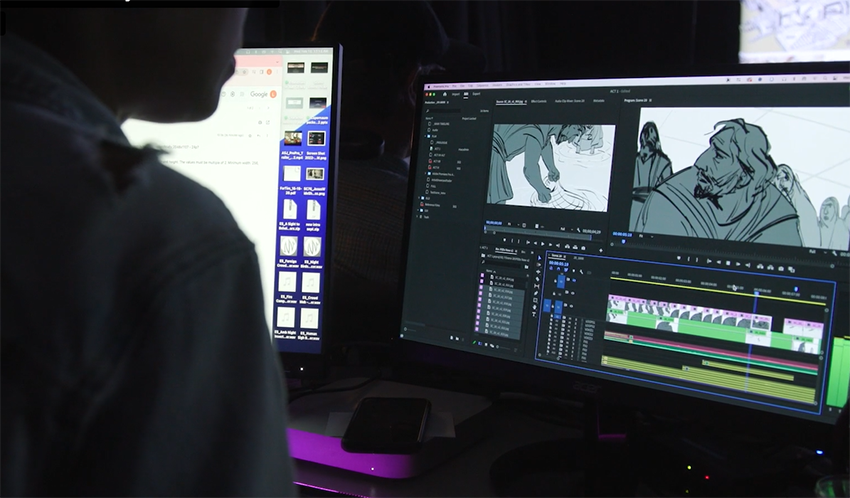Open Comparison View in Program monitor
The width and height of the screenshot is (850, 498).
791,269
